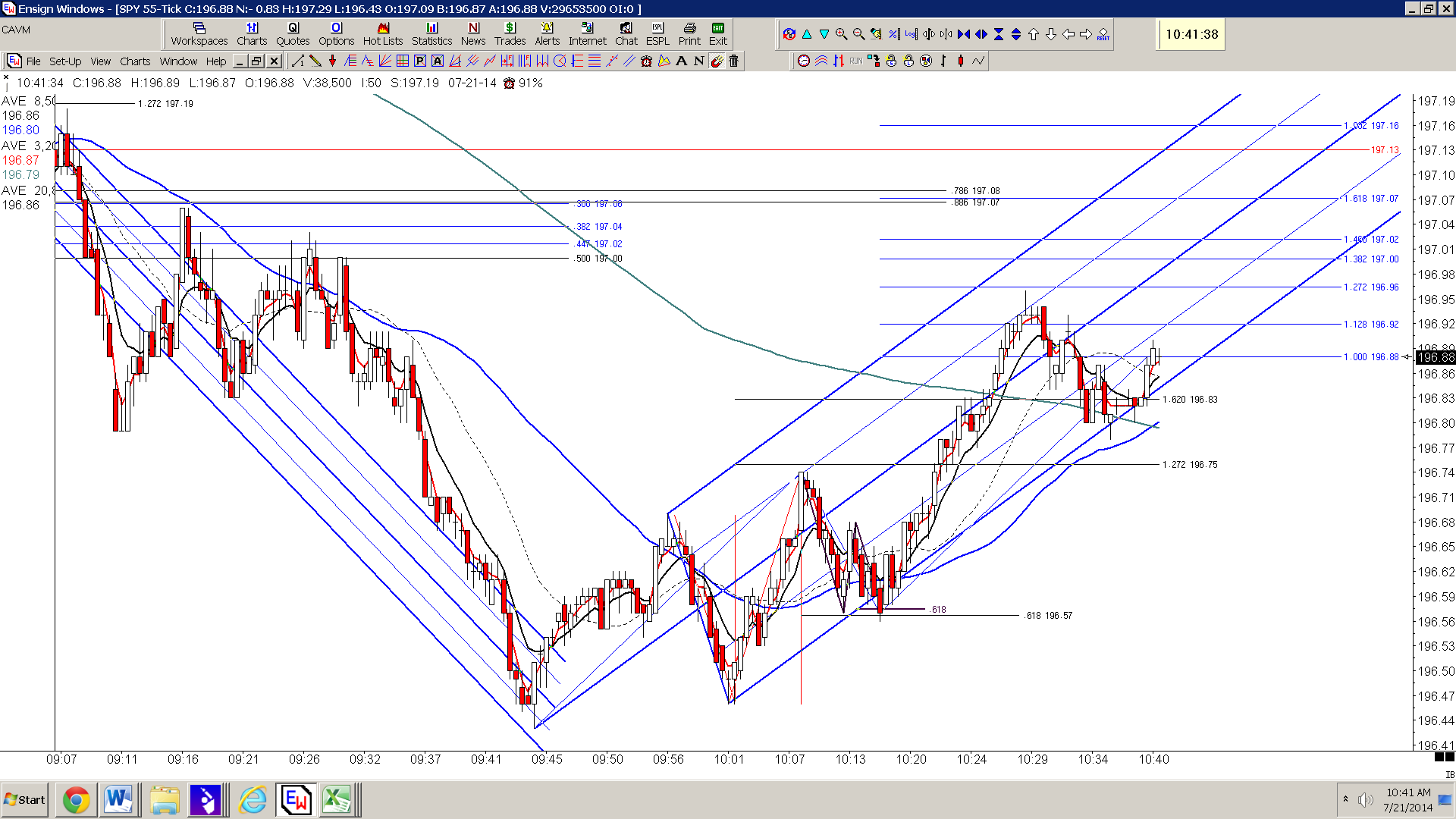Open the File menu

click(33, 61)
